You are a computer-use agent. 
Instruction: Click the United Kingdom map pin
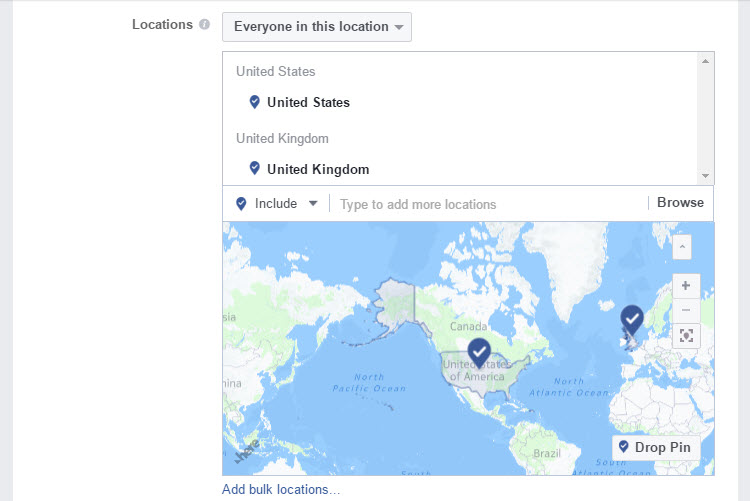(x=631, y=319)
